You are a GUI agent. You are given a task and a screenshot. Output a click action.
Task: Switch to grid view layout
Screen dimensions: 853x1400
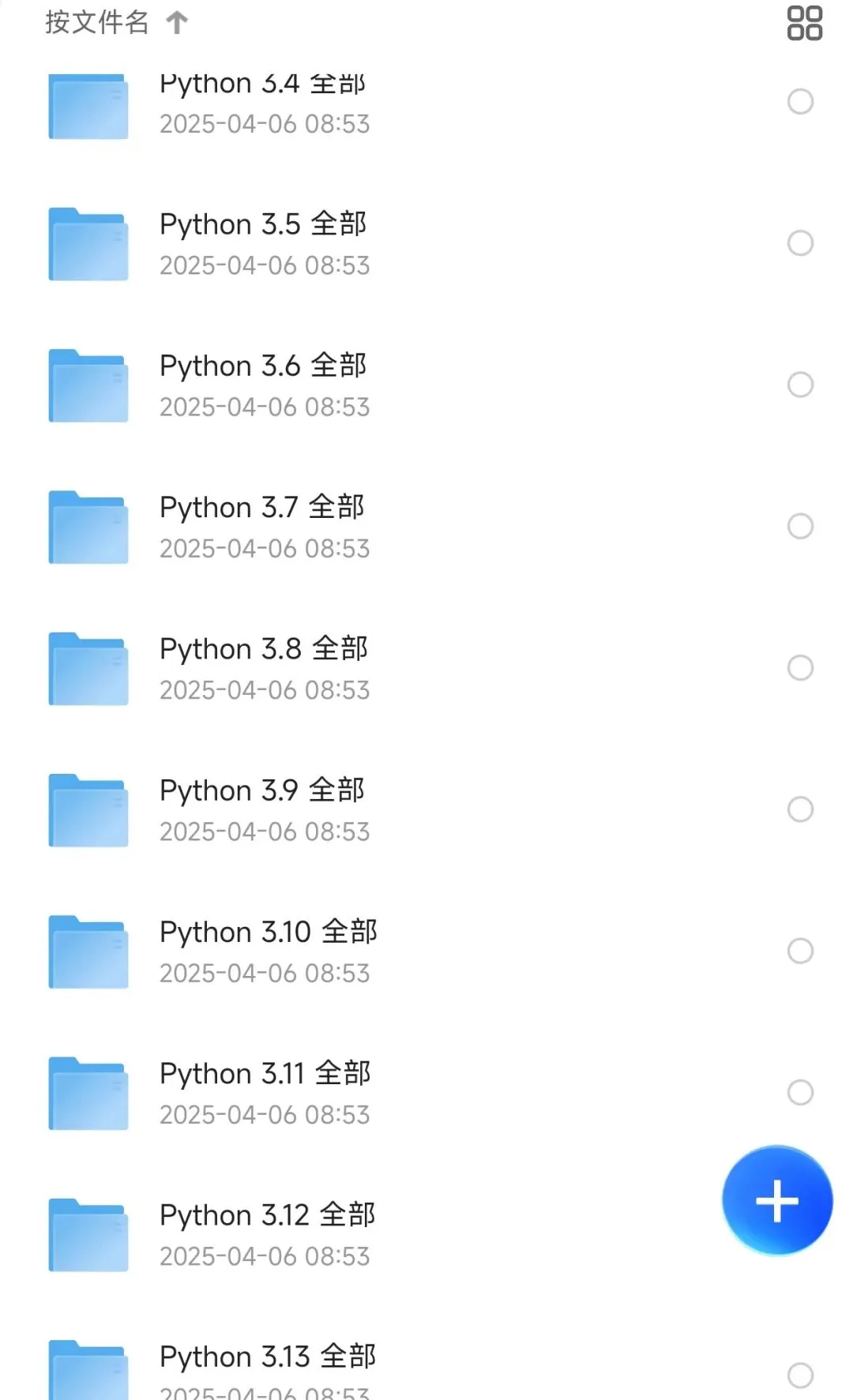804,23
